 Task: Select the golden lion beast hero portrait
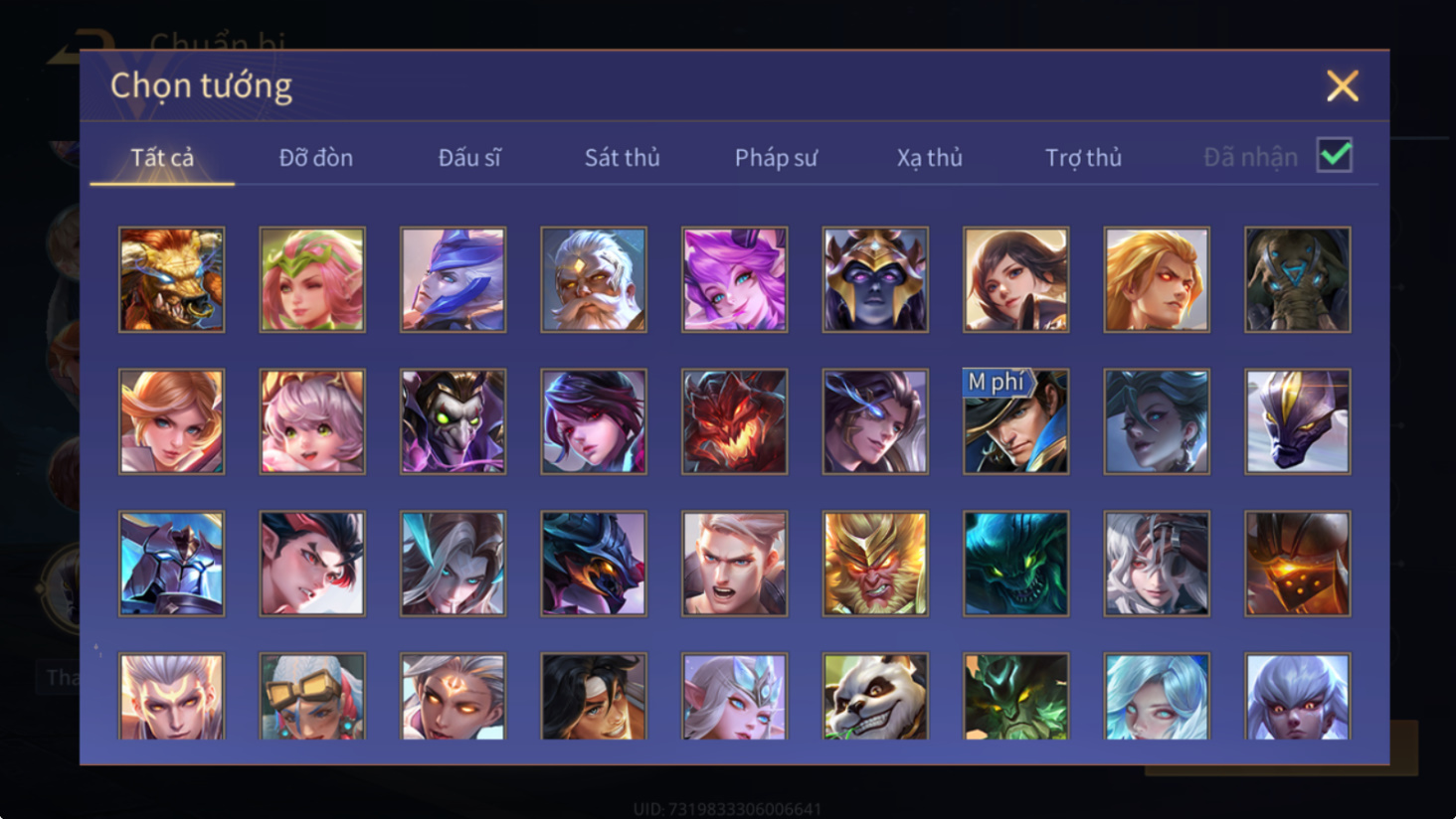click(x=171, y=279)
